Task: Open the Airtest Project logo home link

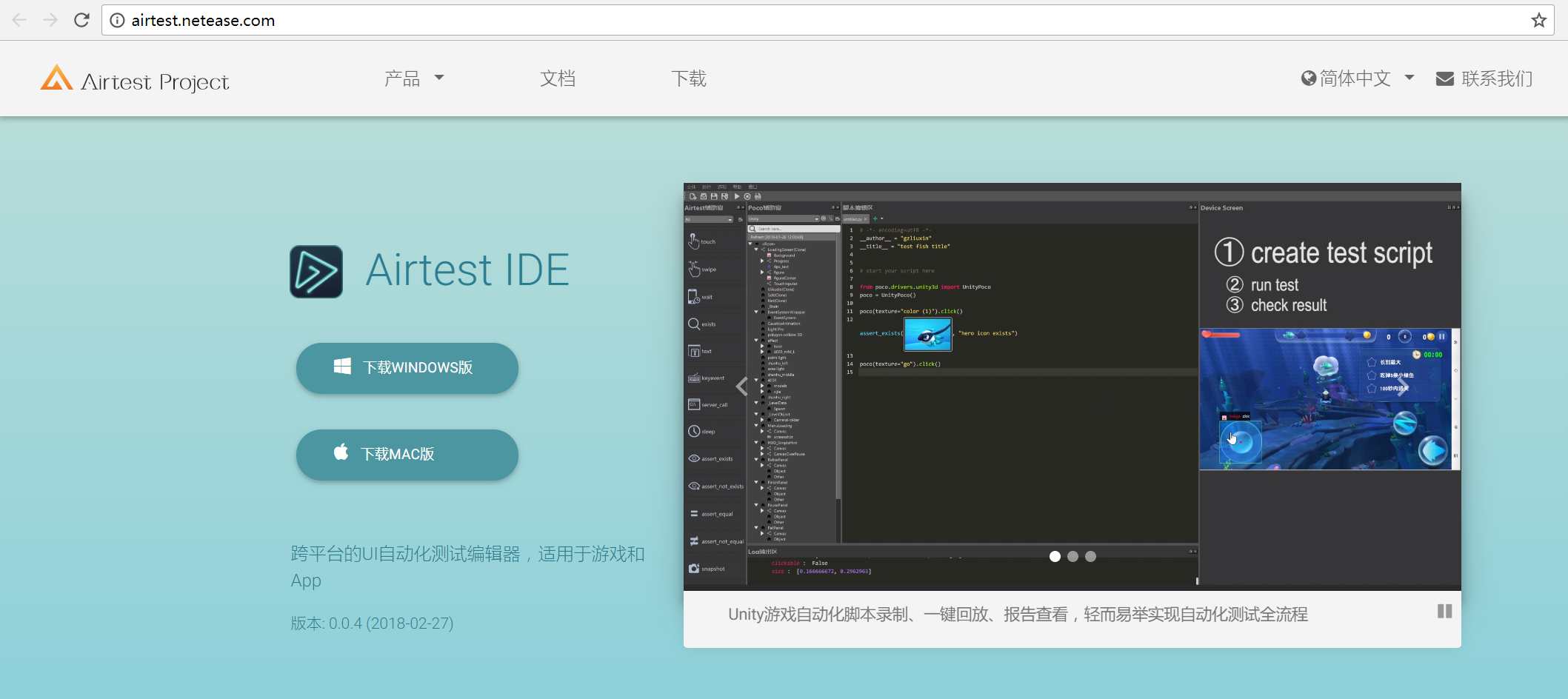Action: pos(135,79)
